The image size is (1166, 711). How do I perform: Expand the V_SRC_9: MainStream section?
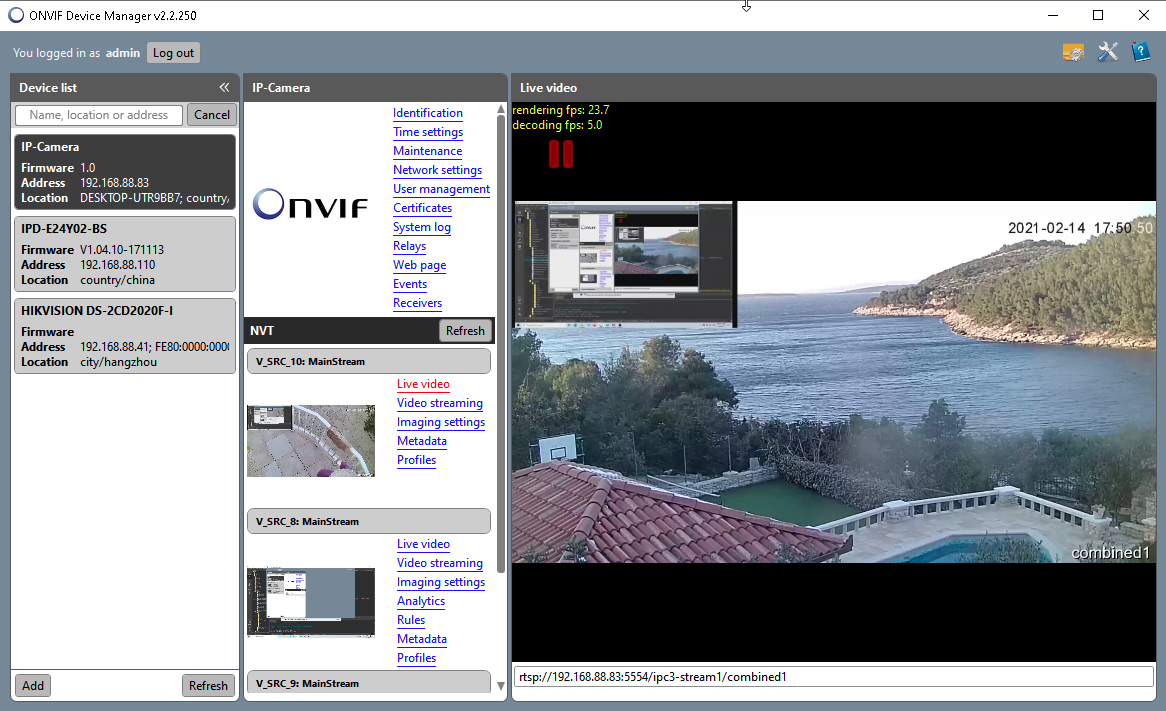(368, 683)
